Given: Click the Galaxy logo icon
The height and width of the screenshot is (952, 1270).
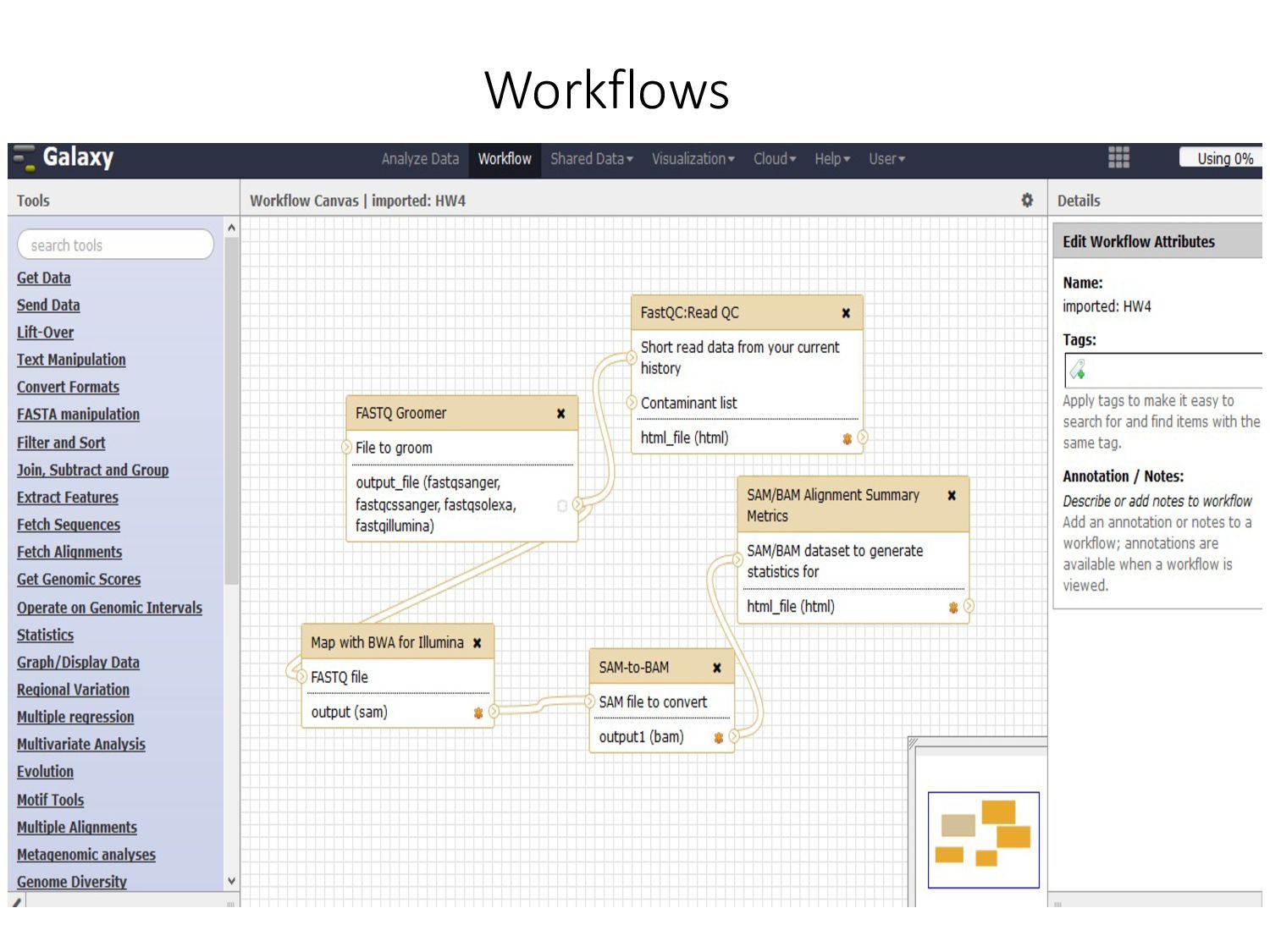Looking at the screenshot, I should point(25,157).
